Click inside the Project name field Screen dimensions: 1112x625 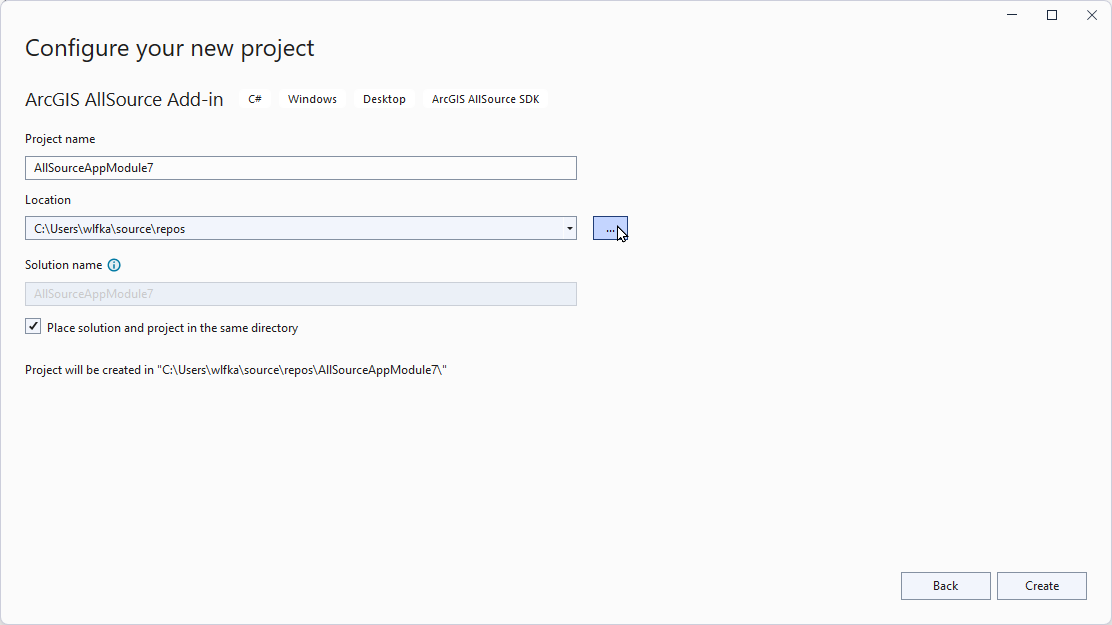point(300,167)
